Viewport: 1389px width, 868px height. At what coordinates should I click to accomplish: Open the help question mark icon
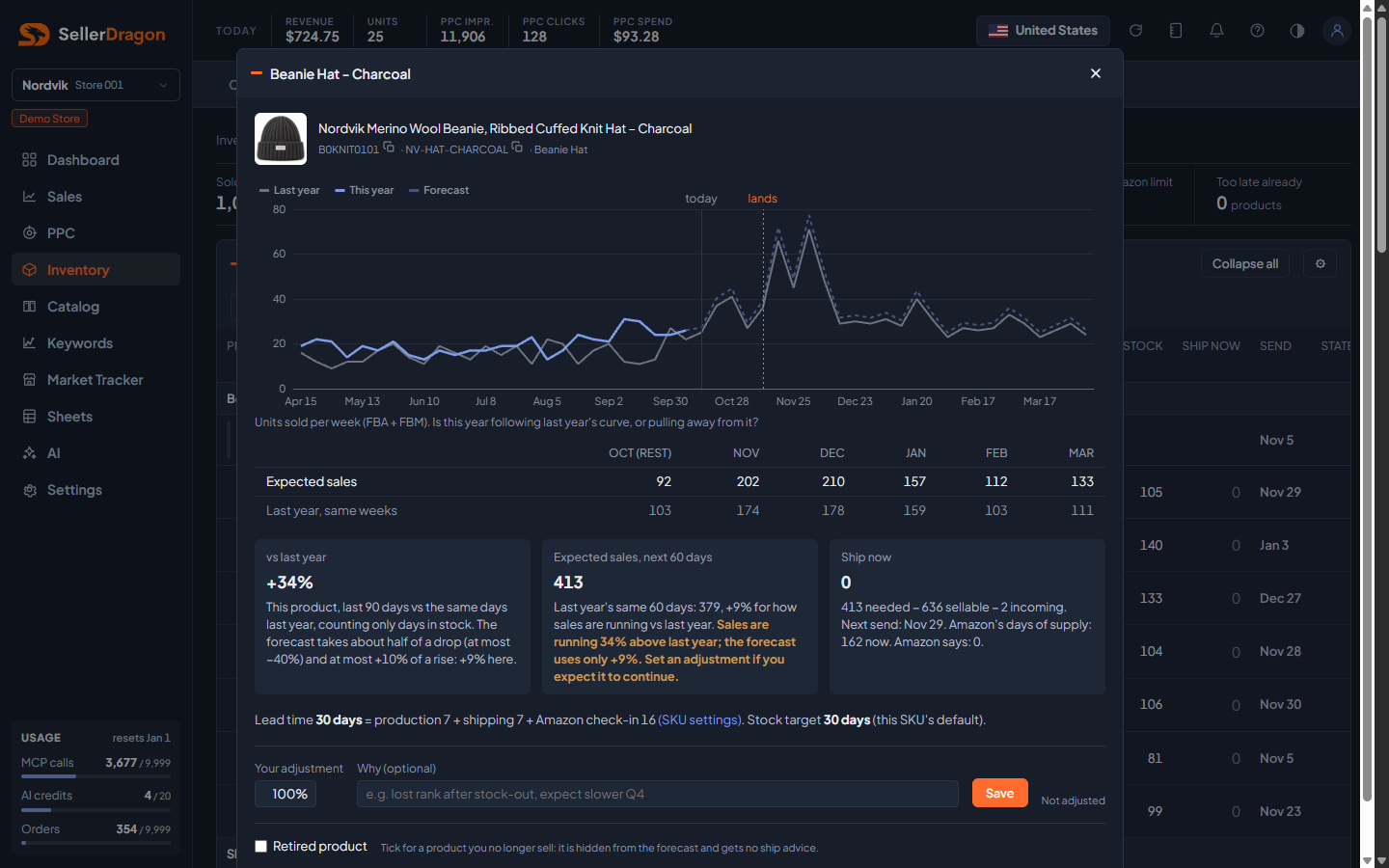[x=1257, y=31]
